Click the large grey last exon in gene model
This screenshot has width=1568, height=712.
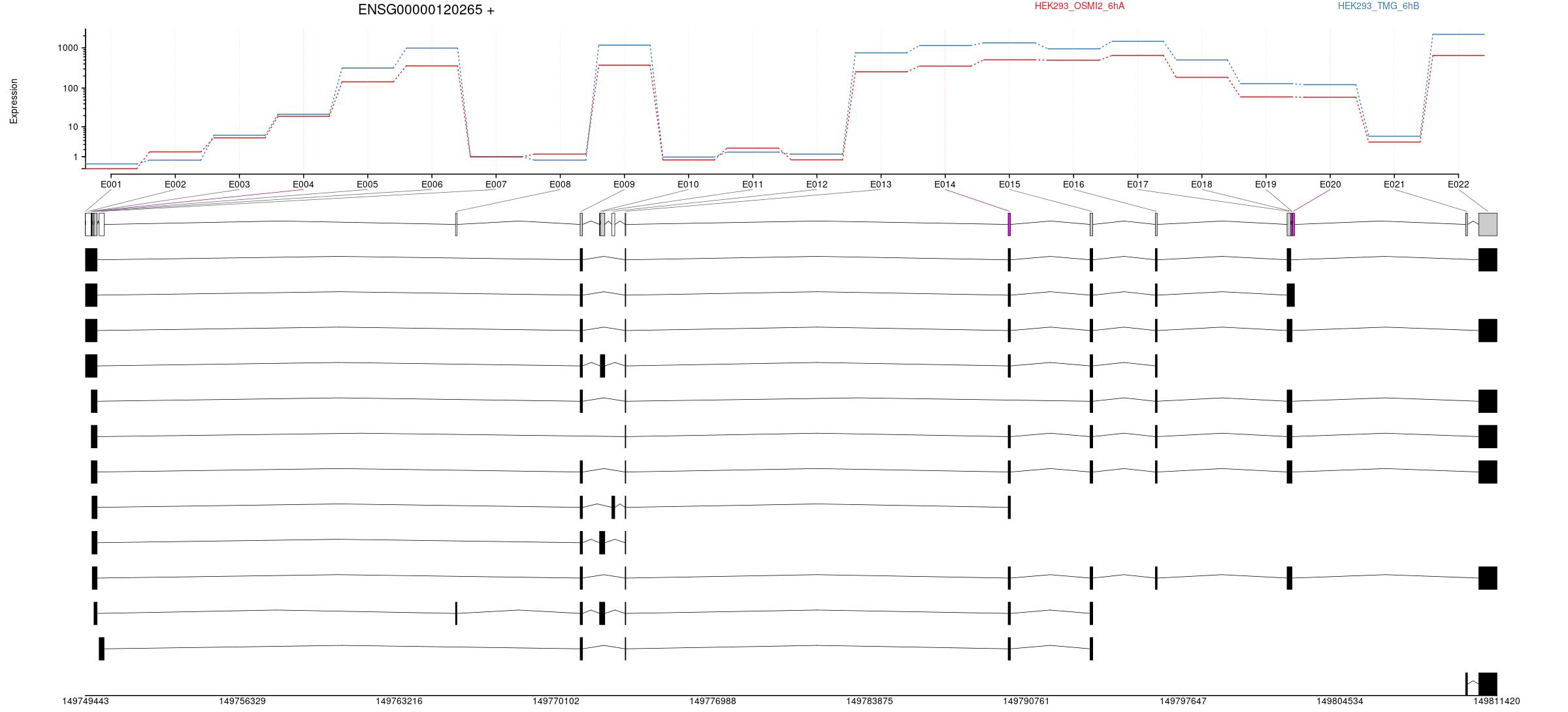pyautogui.click(x=1488, y=224)
